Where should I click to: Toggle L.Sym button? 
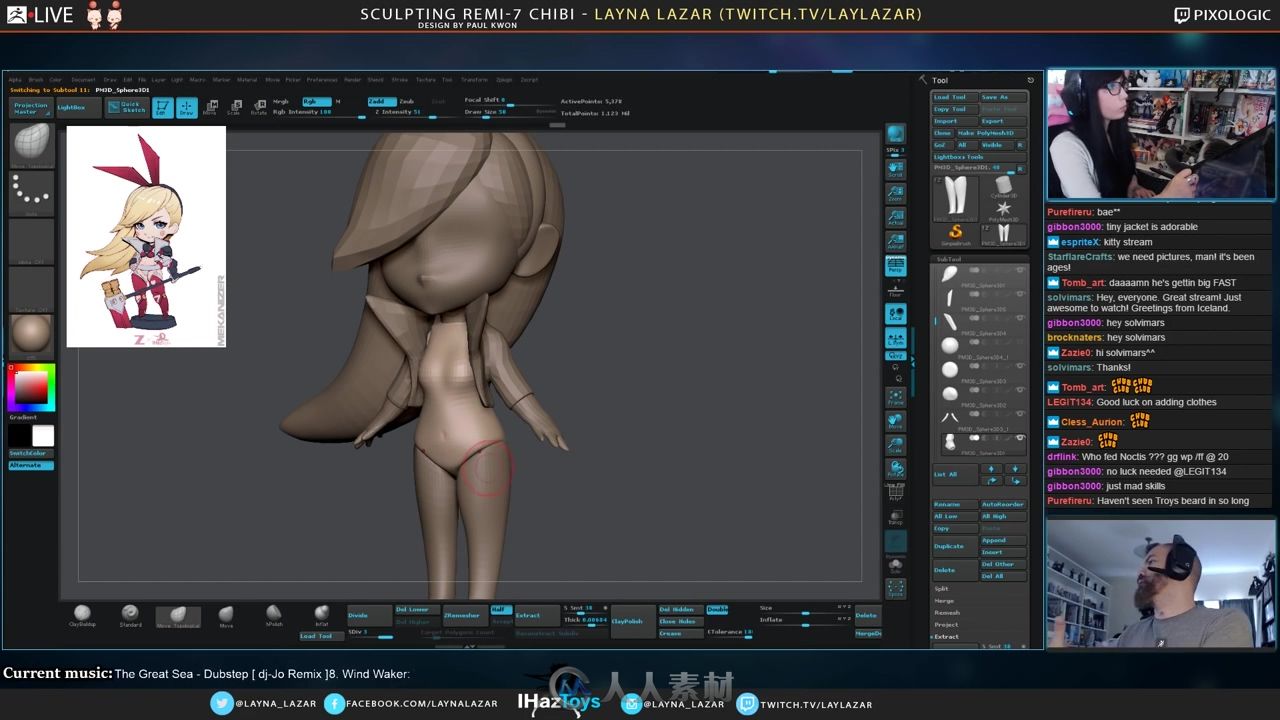click(896, 338)
